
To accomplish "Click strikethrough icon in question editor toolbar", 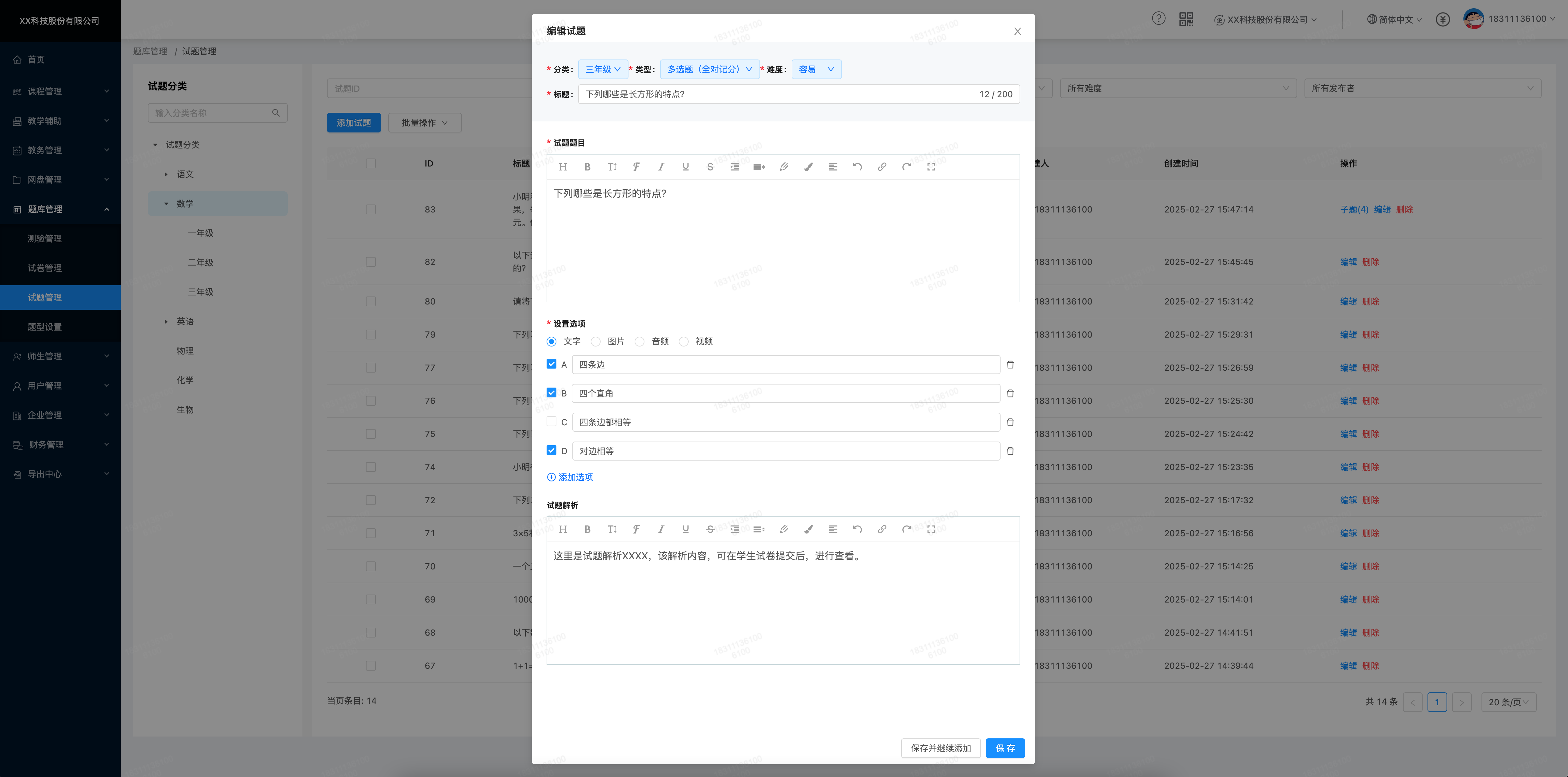I will [710, 167].
